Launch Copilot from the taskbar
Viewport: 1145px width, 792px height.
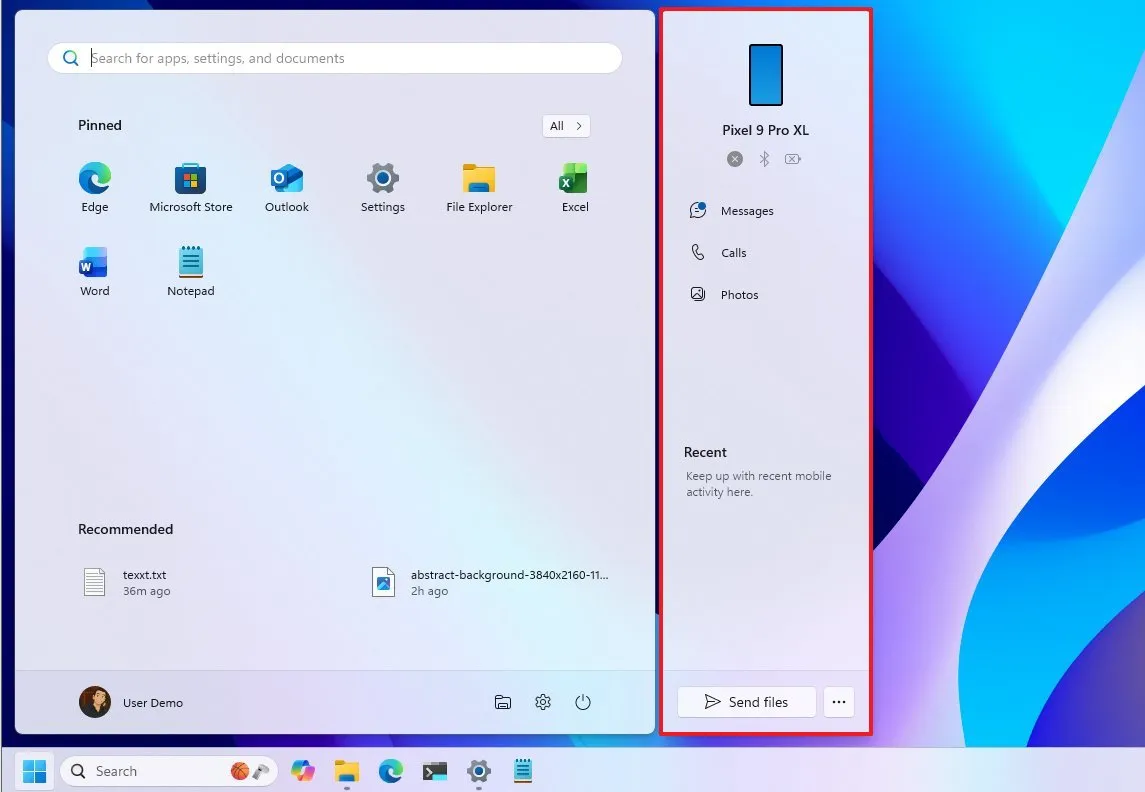(x=303, y=771)
